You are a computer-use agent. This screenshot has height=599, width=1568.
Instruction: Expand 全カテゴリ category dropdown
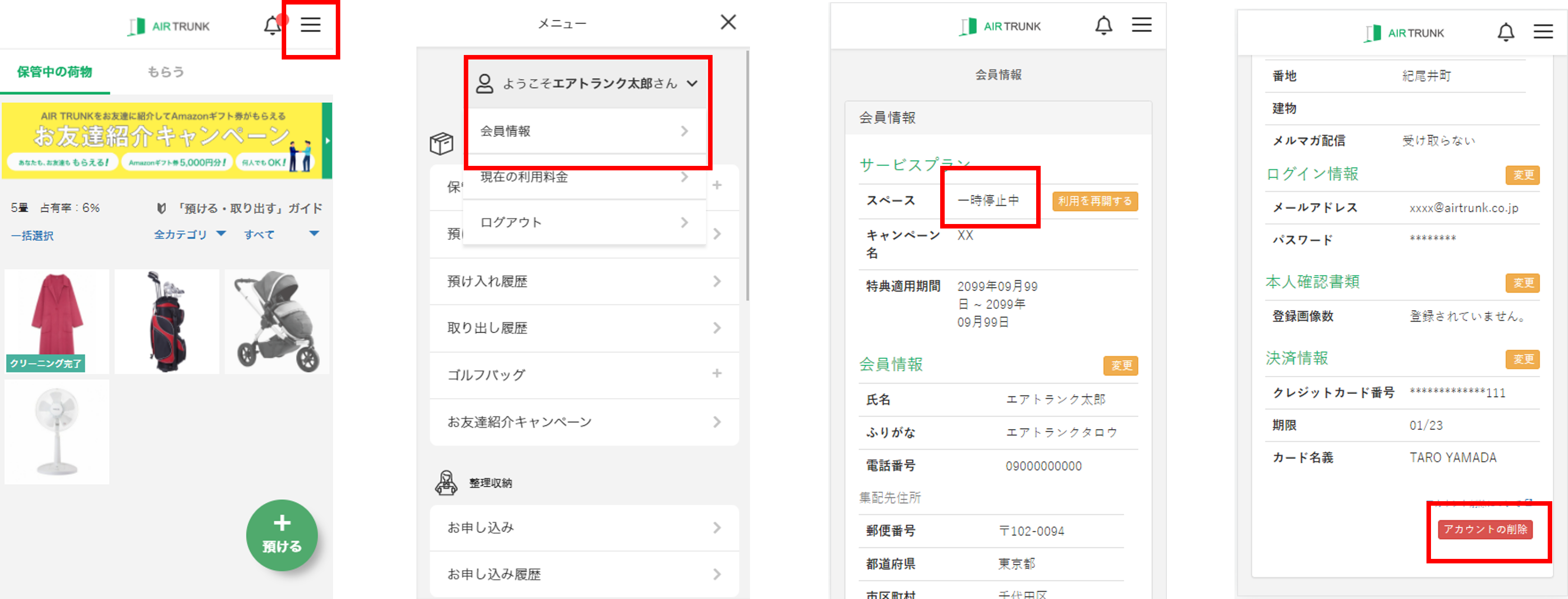tap(189, 234)
